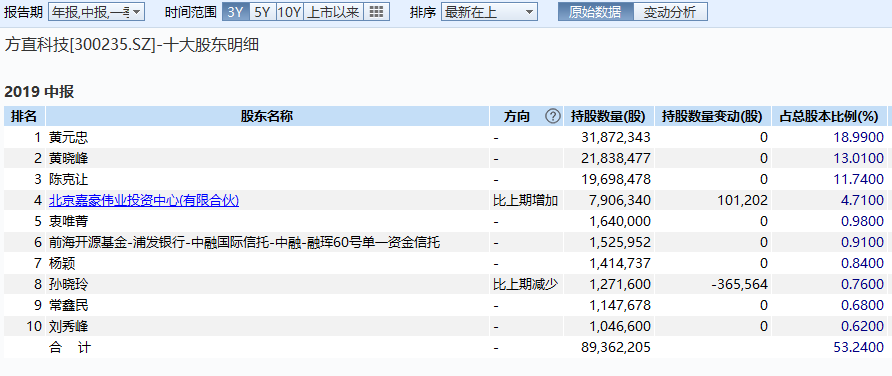This screenshot has height=376, width=892.
Task: Click the ratio value 0.9800
Action: point(862,221)
